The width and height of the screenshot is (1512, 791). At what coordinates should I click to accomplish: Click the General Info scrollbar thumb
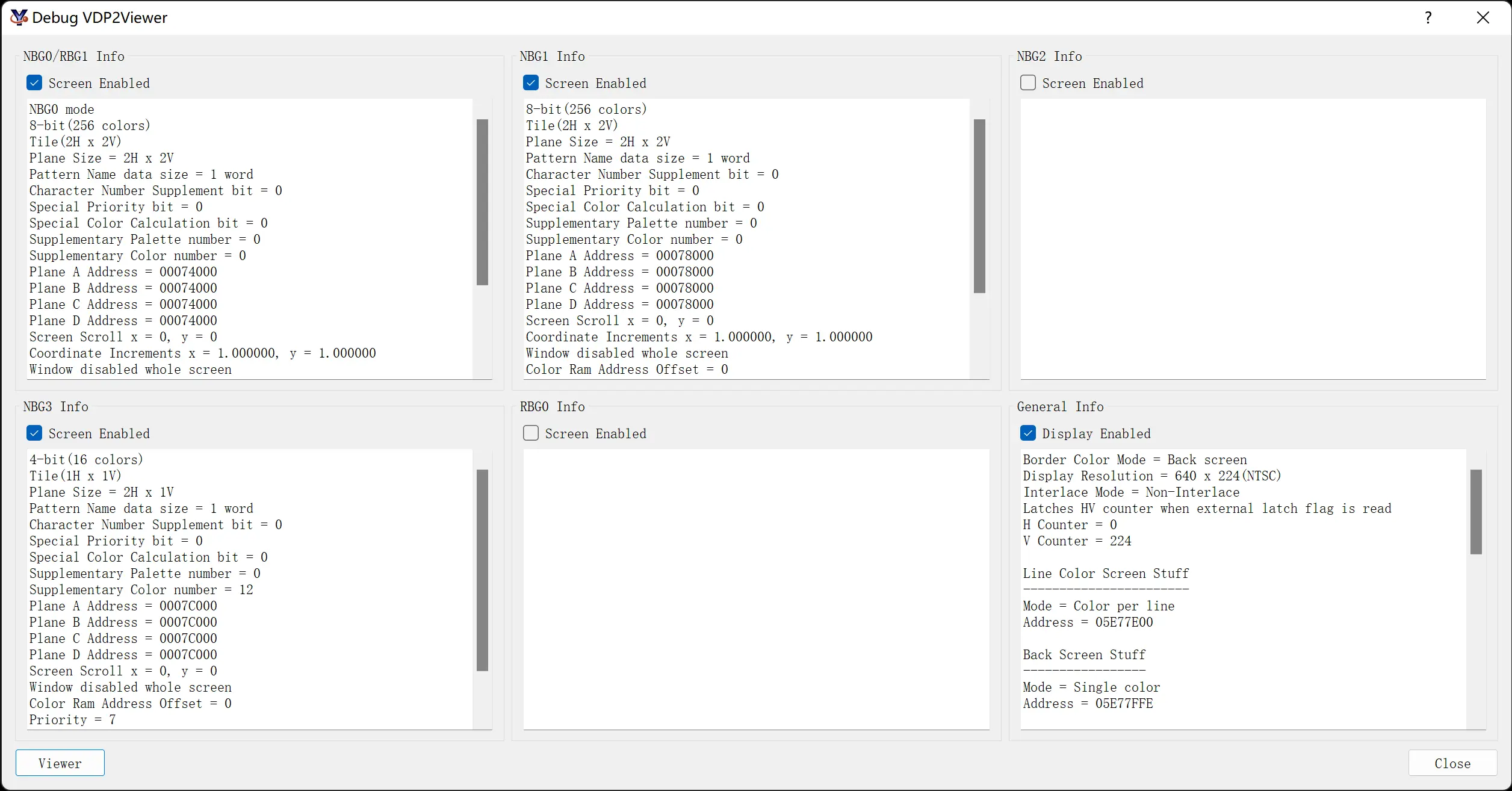point(1476,512)
